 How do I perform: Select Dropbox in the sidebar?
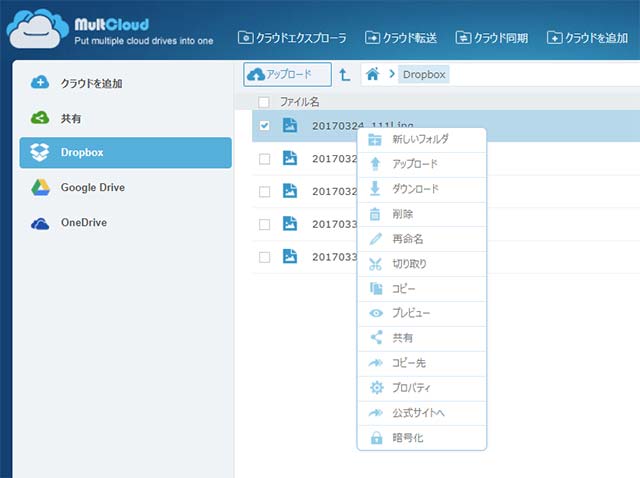tap(125, 153)
